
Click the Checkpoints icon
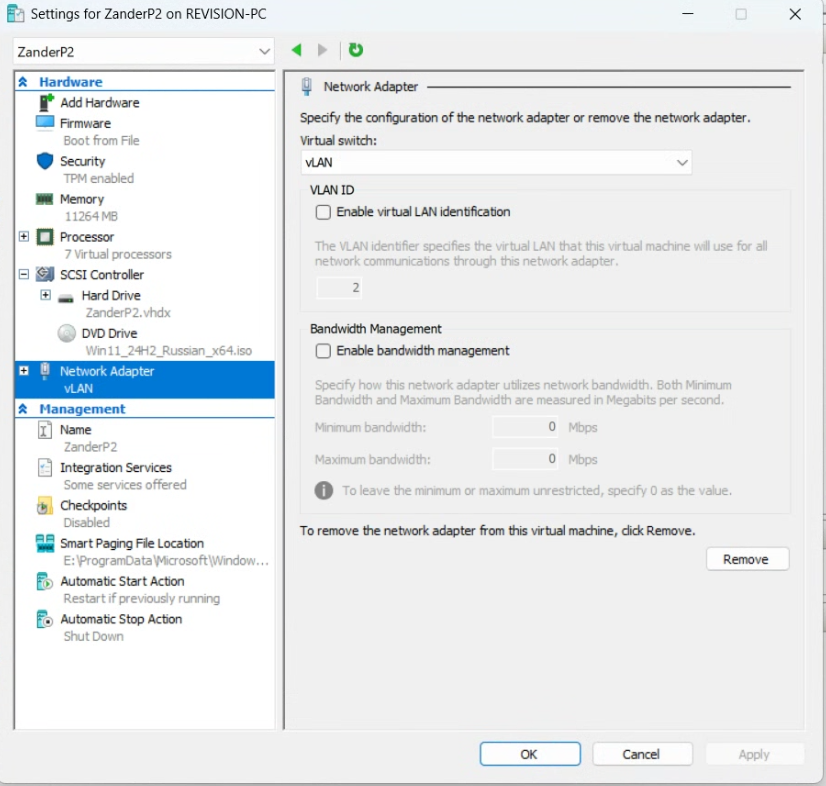45,506
